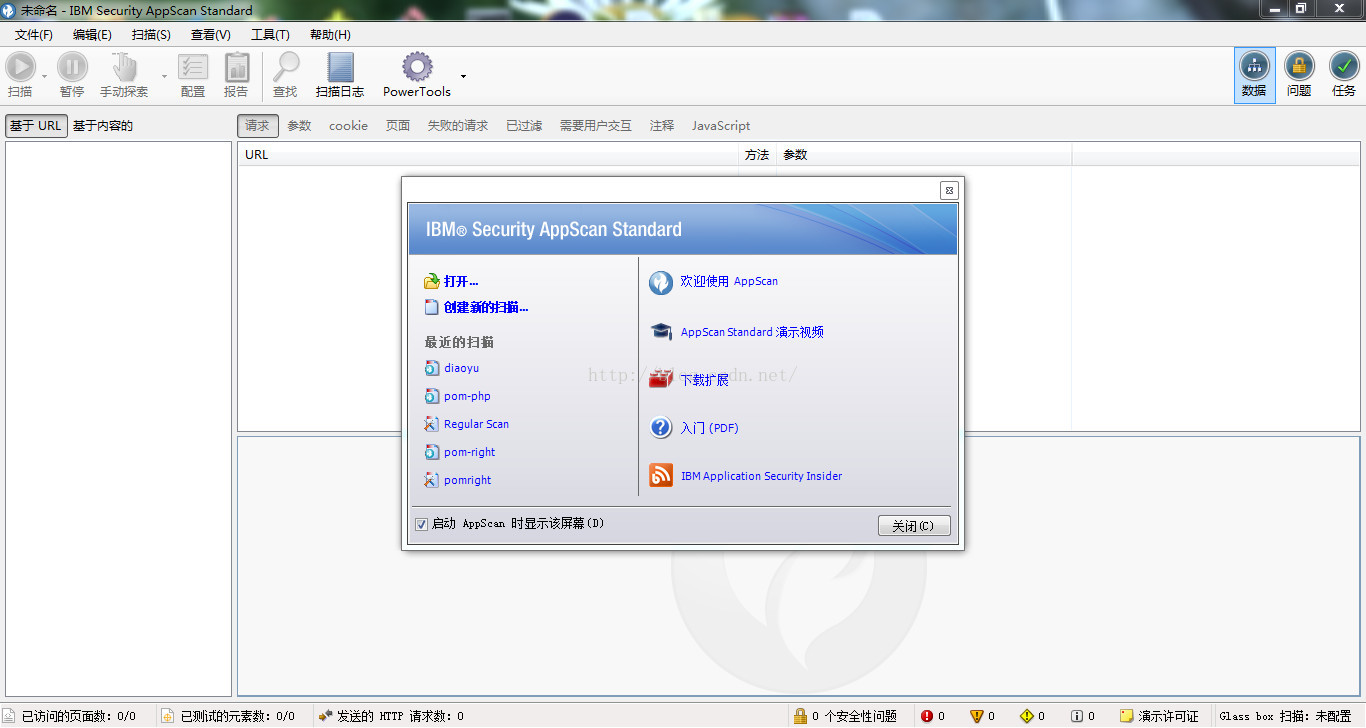Image resolution: width=1366 pixels, height=728 pixels.
Task: Click the 打开... link
Action: click(x=461, y=282)
